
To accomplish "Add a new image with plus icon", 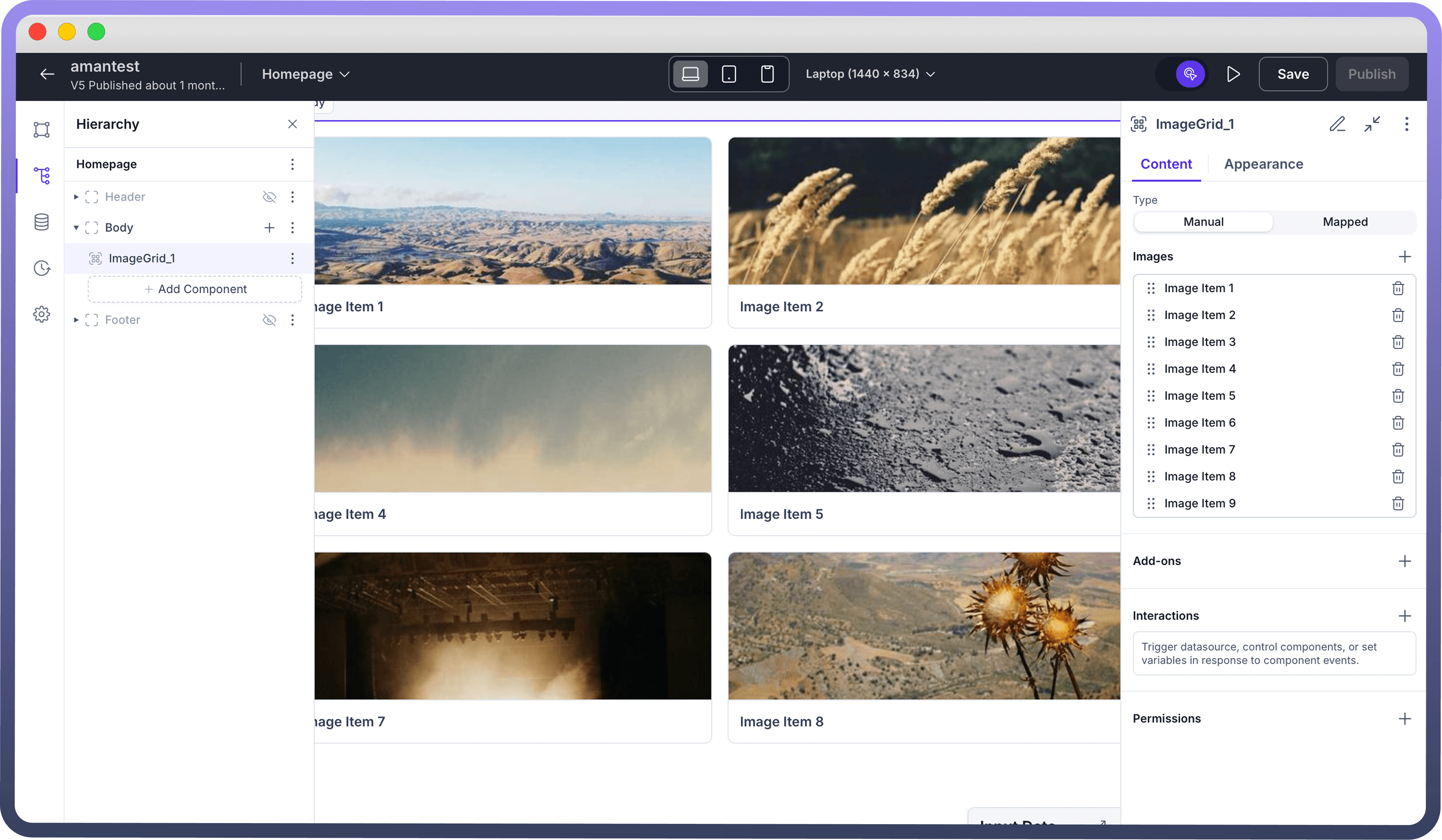I will click(x=1404, y=256).
